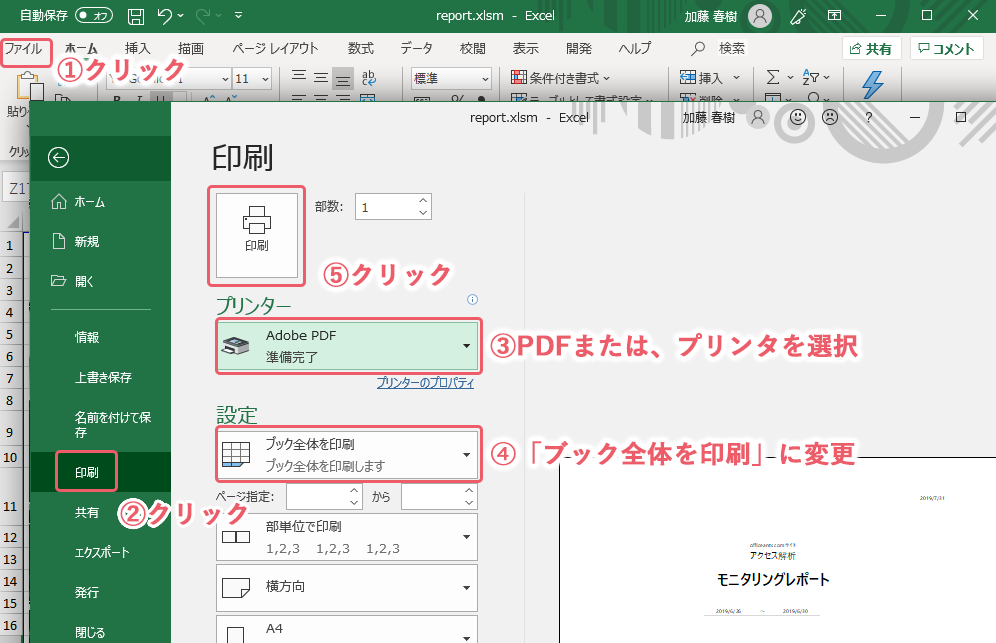Open the Adobe PDF printer dropdown
The width and height of the screenshot is (996, 643).
(x=347, y=346)
